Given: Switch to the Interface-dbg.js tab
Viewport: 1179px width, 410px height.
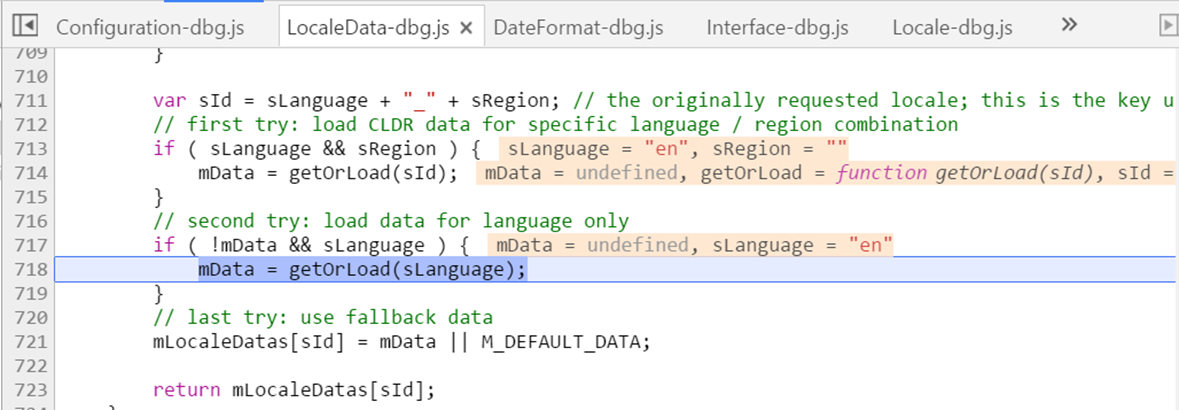Looking at the screenshot, I should click(777, 28).
